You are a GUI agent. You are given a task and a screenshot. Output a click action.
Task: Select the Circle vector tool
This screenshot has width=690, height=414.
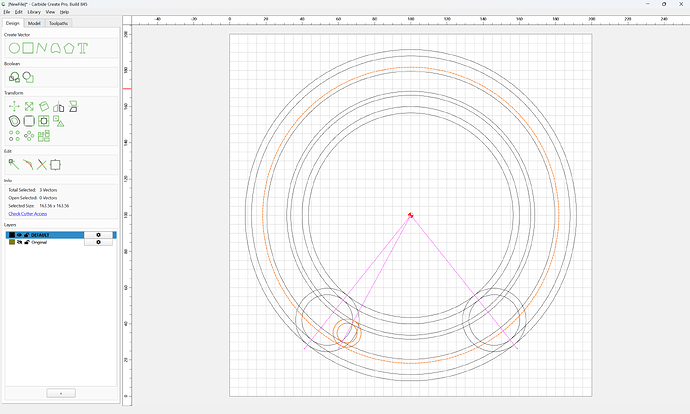[15, 48]
